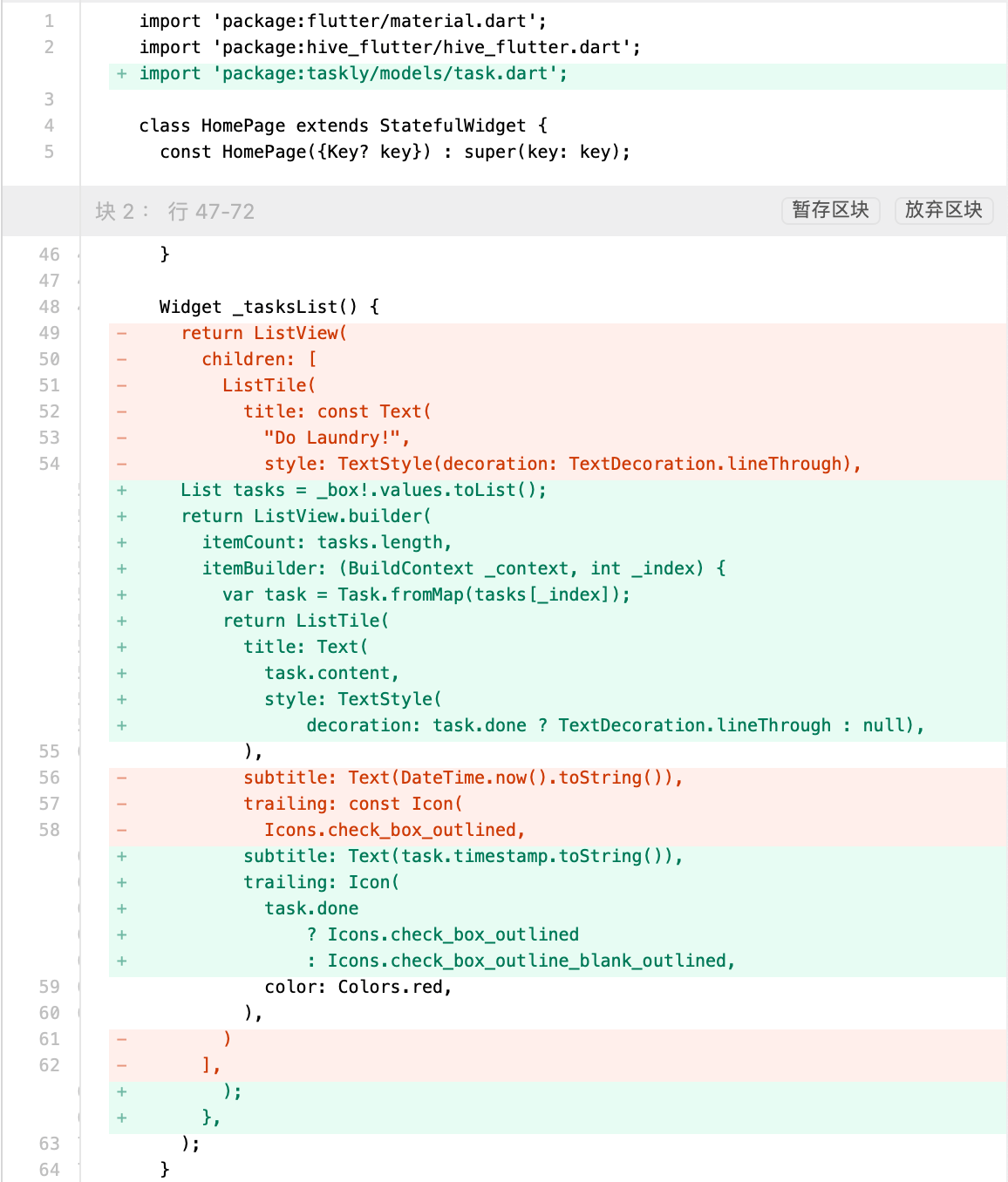1008x1182 pixels.
Task: Click the minus marker beside 'return ListView('
Action: pyautogui.click(x=122, y=333)
